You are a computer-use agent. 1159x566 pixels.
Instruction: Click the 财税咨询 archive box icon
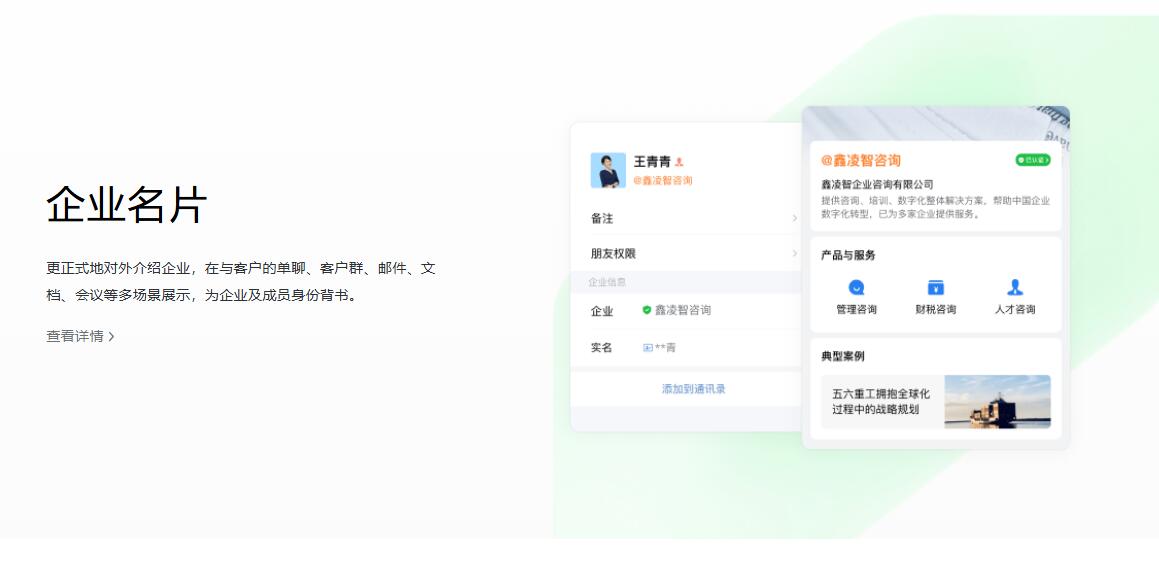(x=936, y=287)
